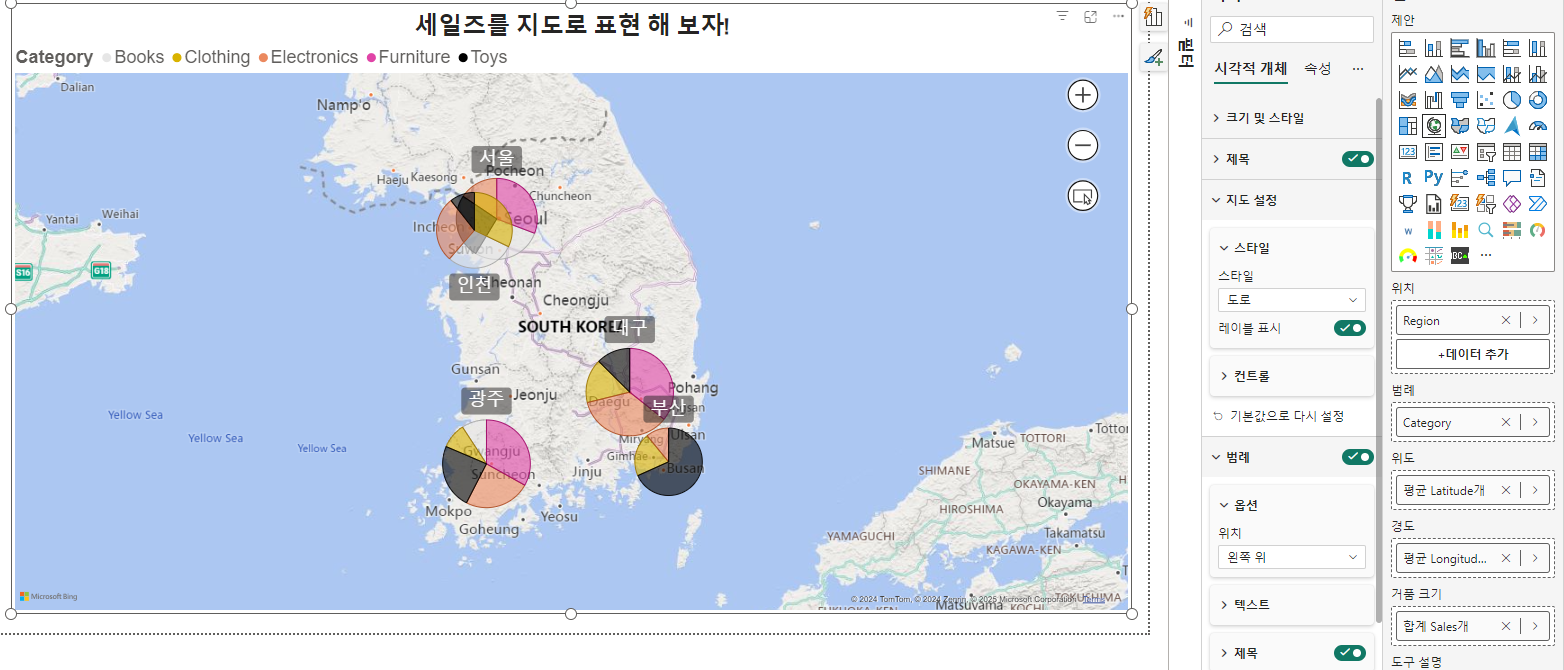Screen dimensions: 1564x670
Task: Zoom out on the map
Action: pos(1083,146)
